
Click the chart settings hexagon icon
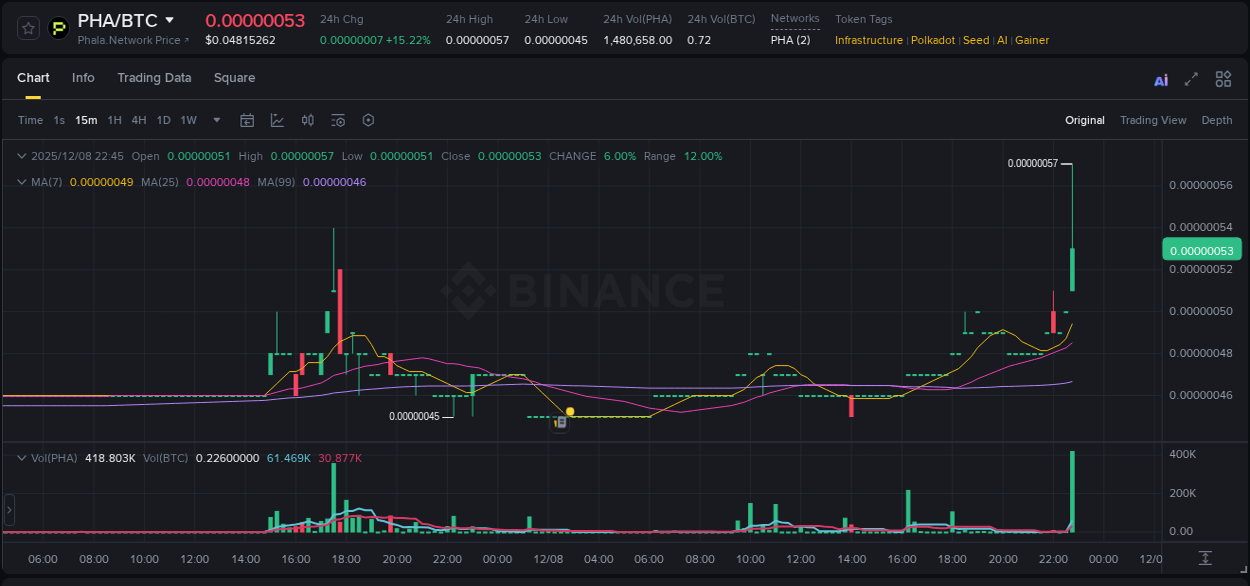pyautogui.click(x=368, y=120)
